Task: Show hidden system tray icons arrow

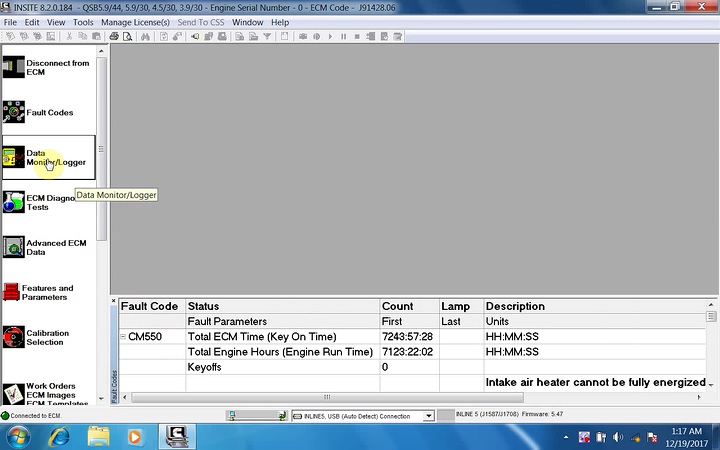Action: pyautogui.click(x=566, y=437)
